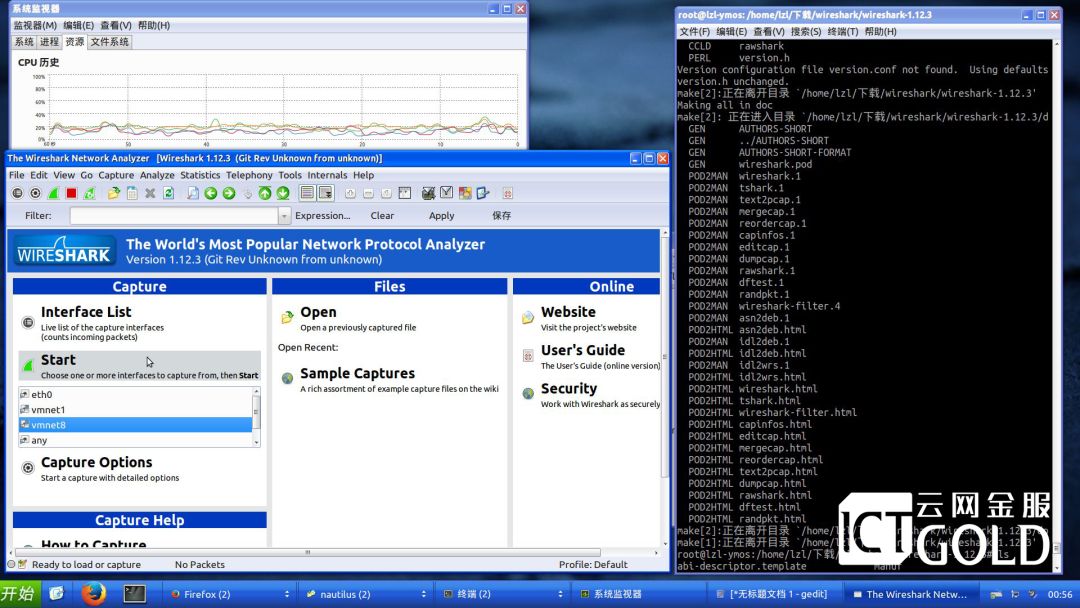Close the capture file (X toolbar icon)

[x=150, y=193]
